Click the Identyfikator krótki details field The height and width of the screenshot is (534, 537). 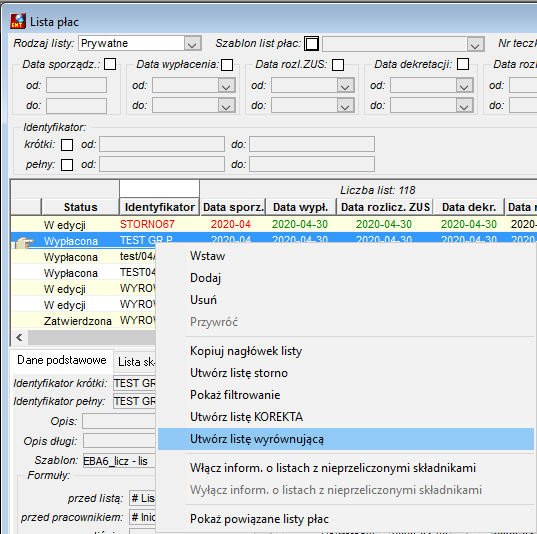pyautogui.click(x=135, y=383)
